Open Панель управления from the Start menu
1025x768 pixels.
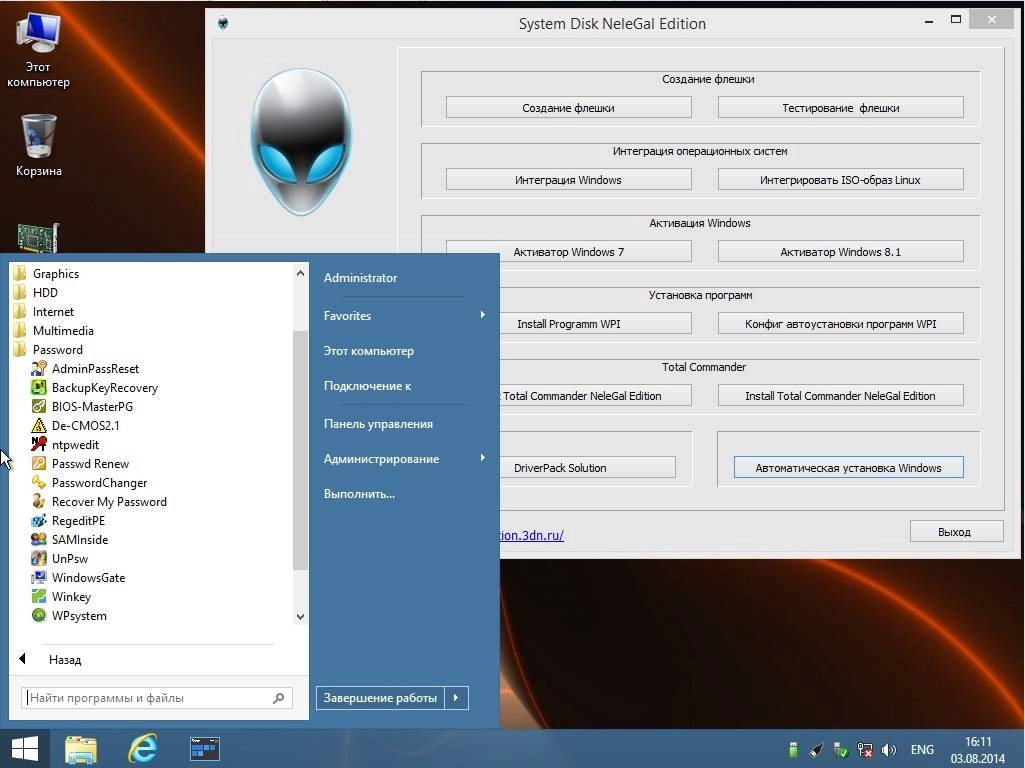pyautogui.click(x=378, y=424)
